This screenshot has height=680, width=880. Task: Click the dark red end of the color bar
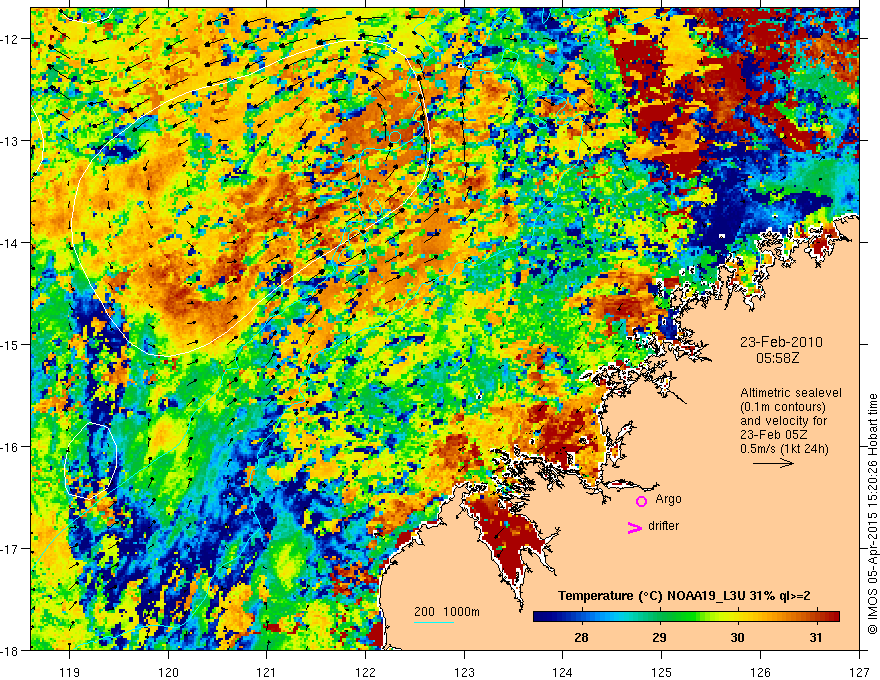point(831,617)
